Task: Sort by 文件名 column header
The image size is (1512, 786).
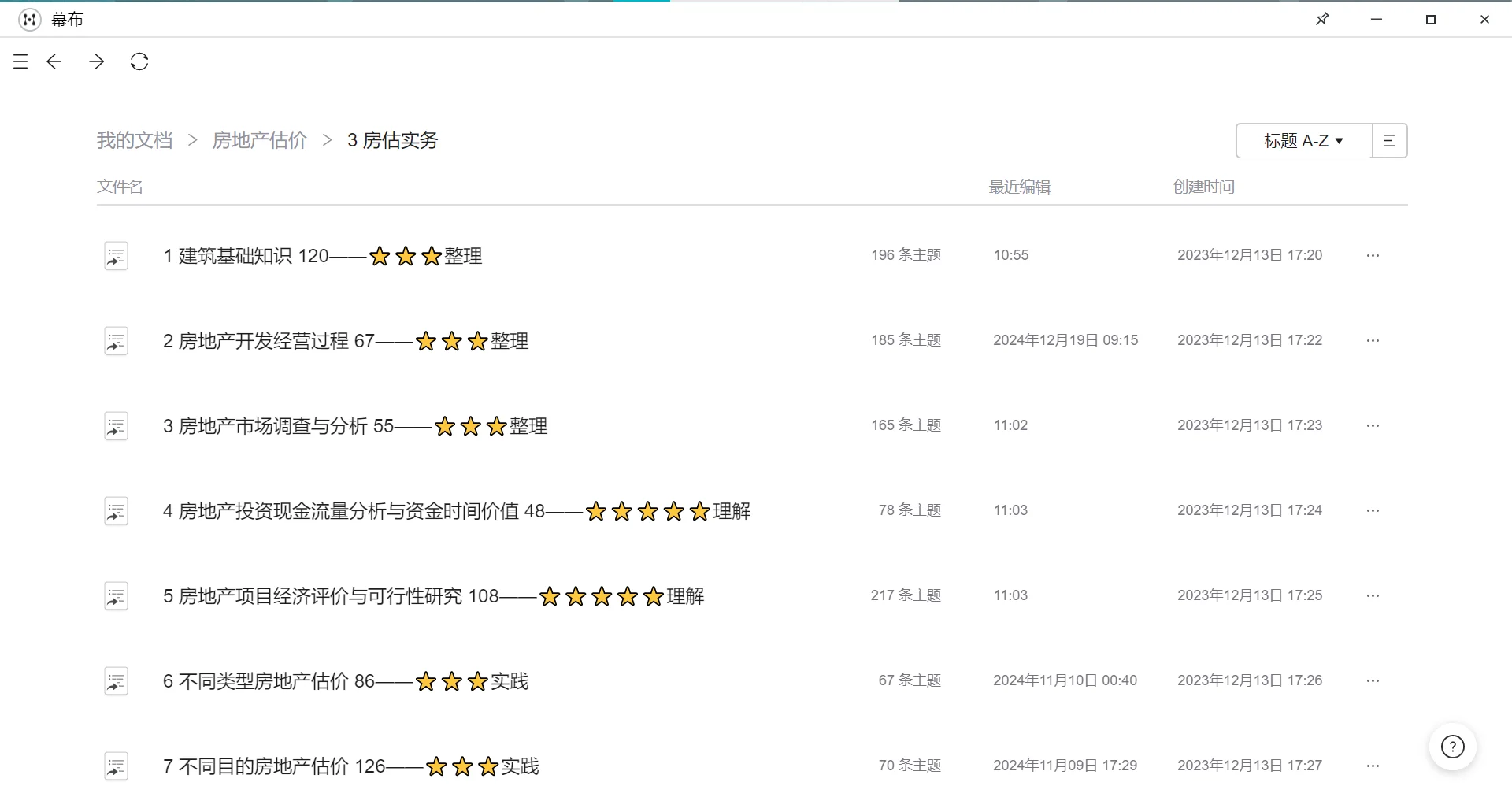Action: pyautogui.click(x=120, y=187)
